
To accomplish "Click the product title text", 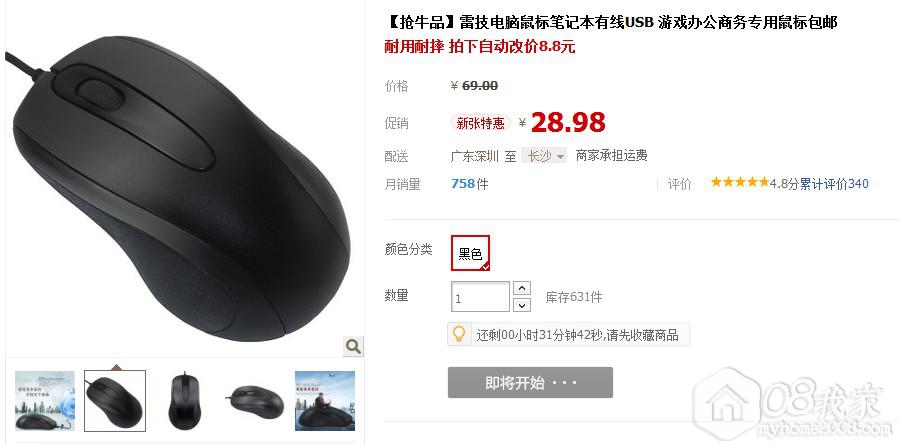I will click(x=611, y=23).
